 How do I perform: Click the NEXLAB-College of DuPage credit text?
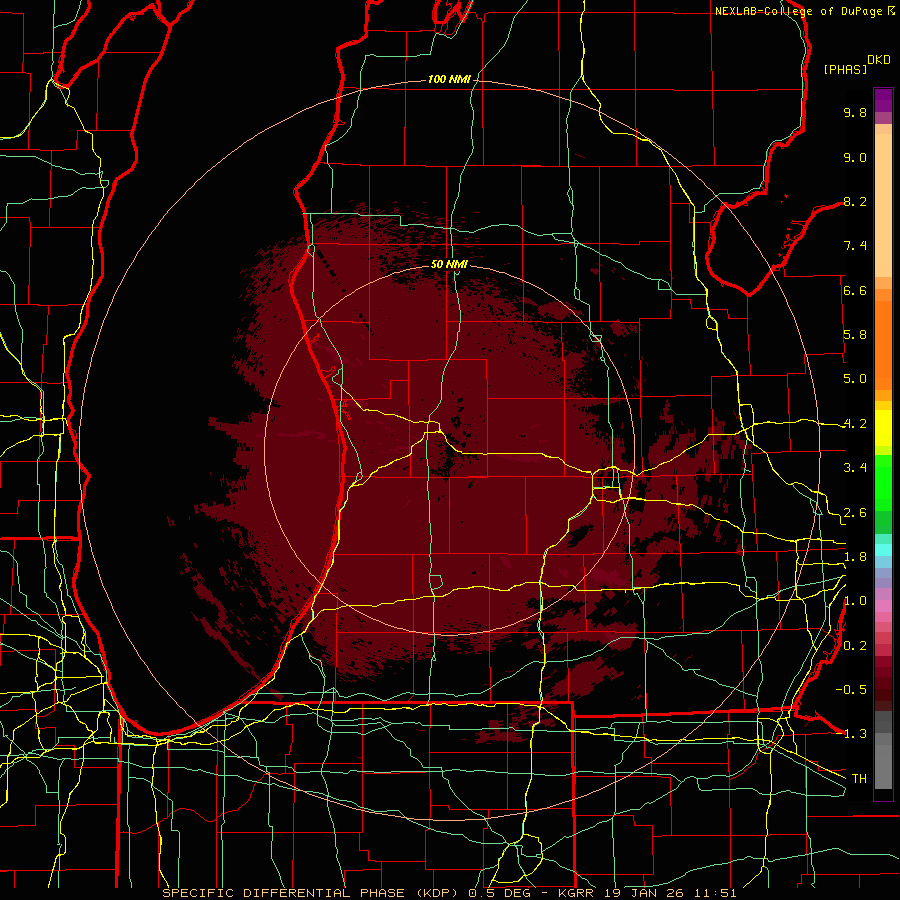point(799,11)
